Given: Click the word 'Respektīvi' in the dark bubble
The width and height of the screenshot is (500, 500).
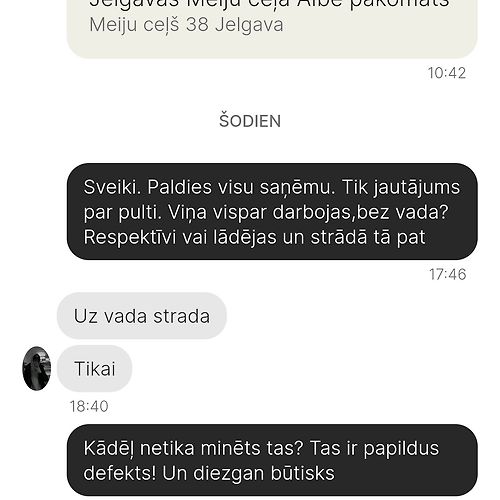Looking at the screenshot, I should (130, 238).
